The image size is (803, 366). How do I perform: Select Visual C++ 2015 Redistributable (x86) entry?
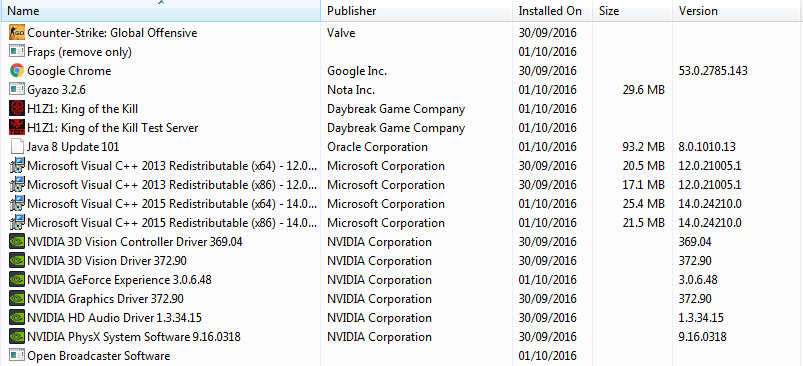coord(402,223)
